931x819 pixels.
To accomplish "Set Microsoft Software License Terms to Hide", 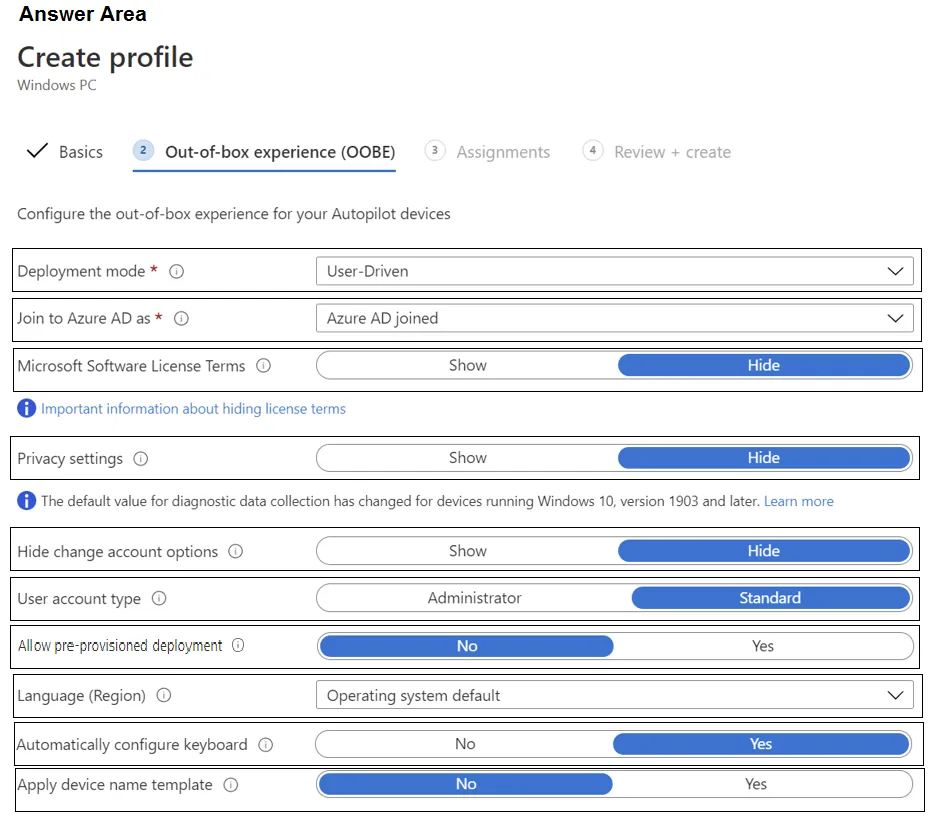I will tap(764, 365).
